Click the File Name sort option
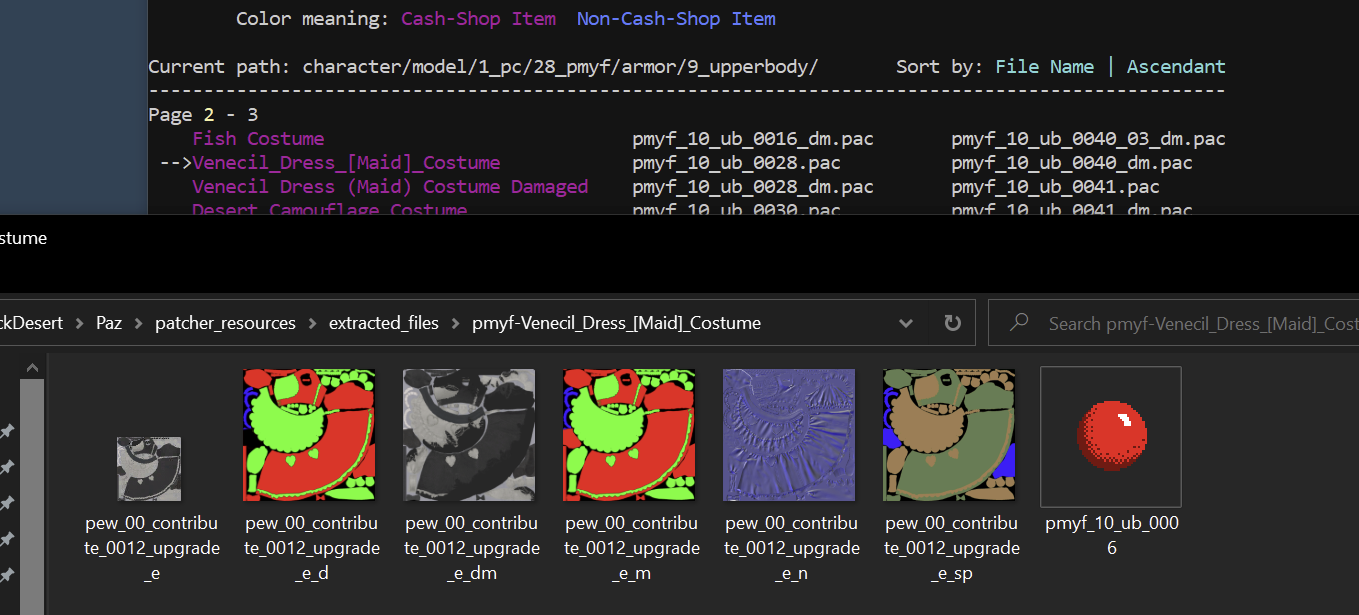The image size is (1359, 615). [x=1044, y=67]
